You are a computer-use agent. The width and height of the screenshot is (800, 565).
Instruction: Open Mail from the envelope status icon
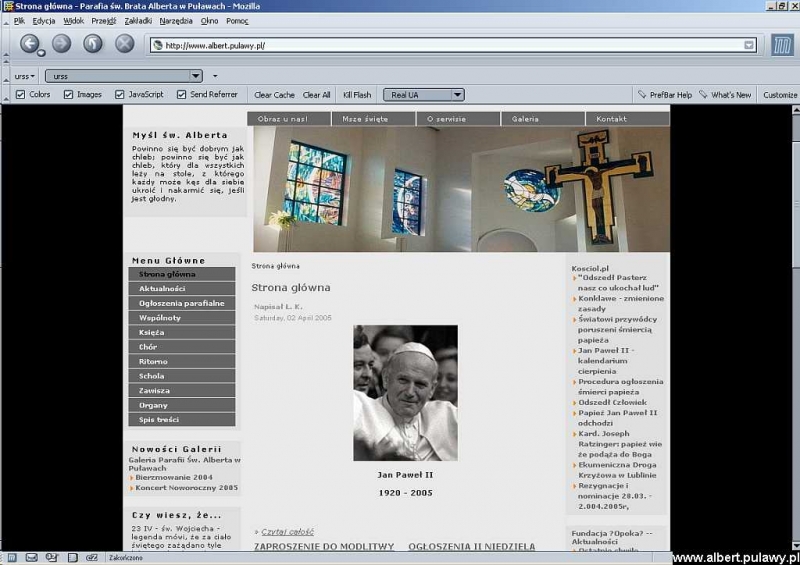coord(32,558)
